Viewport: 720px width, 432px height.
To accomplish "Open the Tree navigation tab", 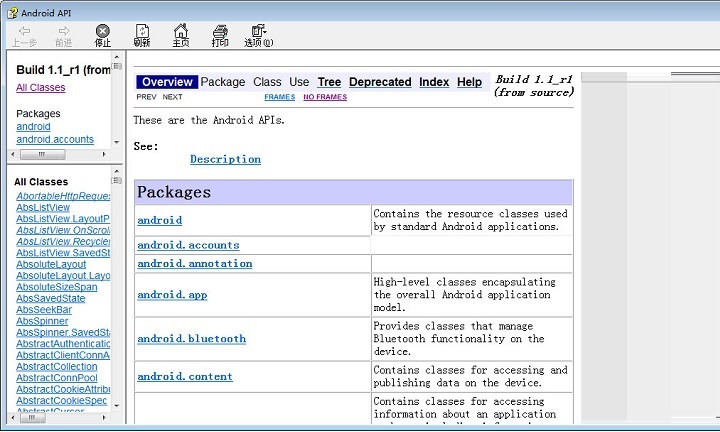I will click(x=329, y=82).
